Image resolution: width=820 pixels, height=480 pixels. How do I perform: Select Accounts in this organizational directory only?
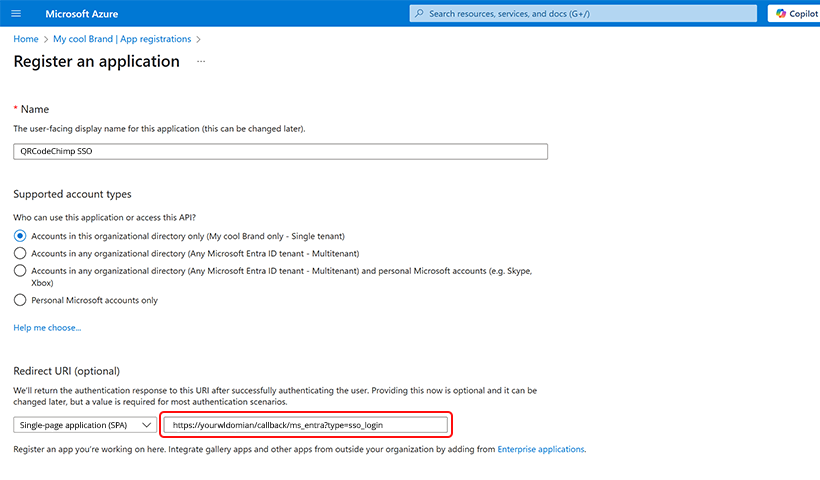pyautogui.click(x=20, y=236)
